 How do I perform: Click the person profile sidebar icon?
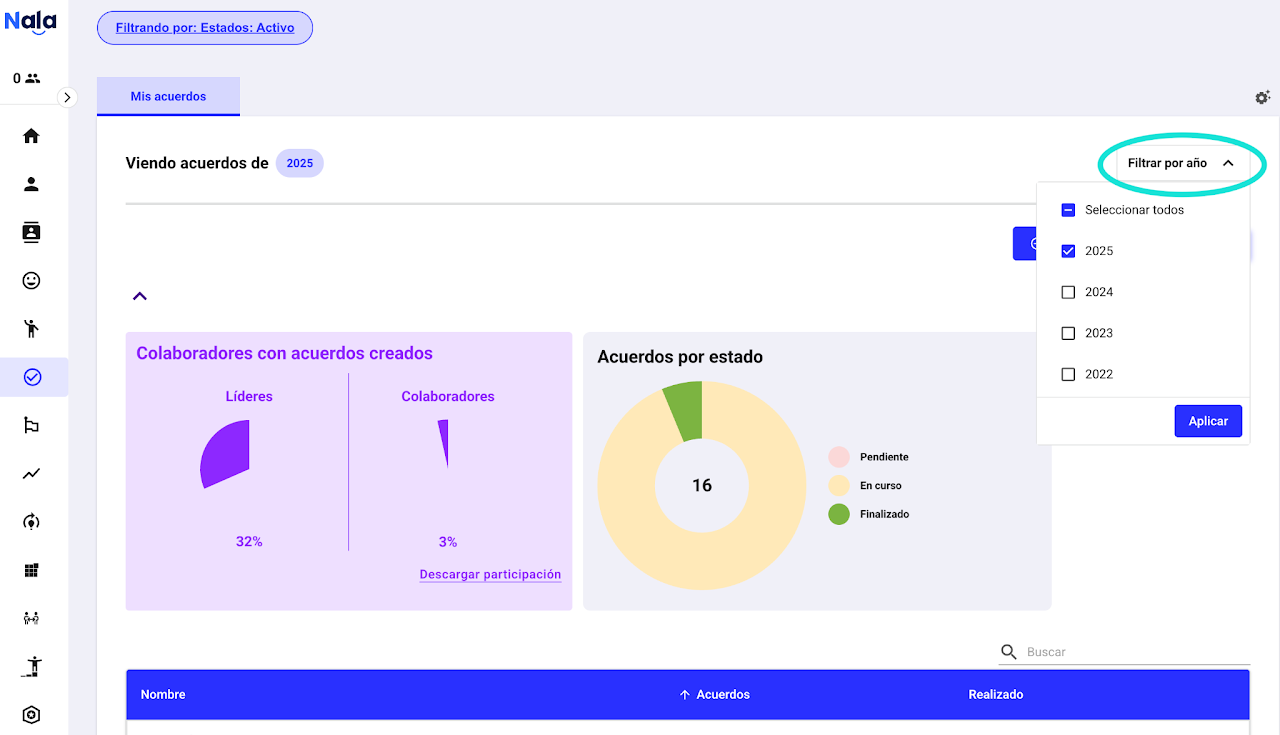31,184
